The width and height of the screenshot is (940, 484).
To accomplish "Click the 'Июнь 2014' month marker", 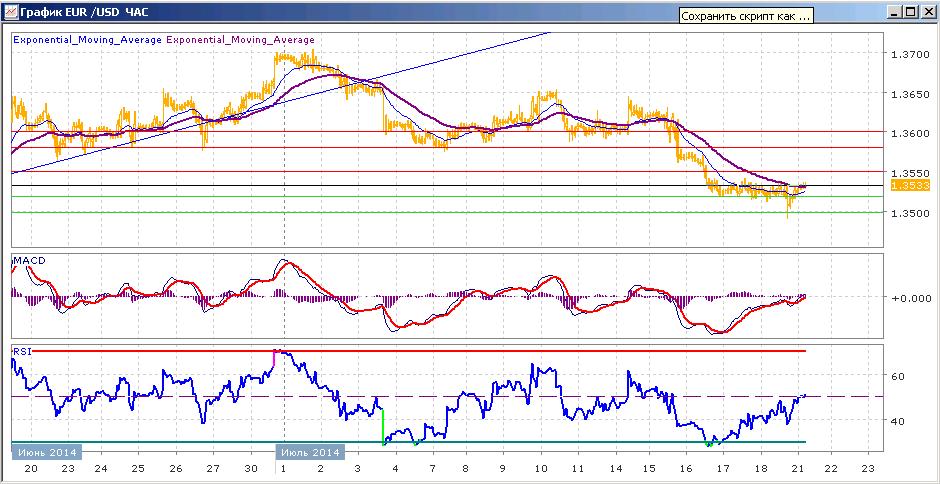I will pyautogui.click(x=46, y=451).
